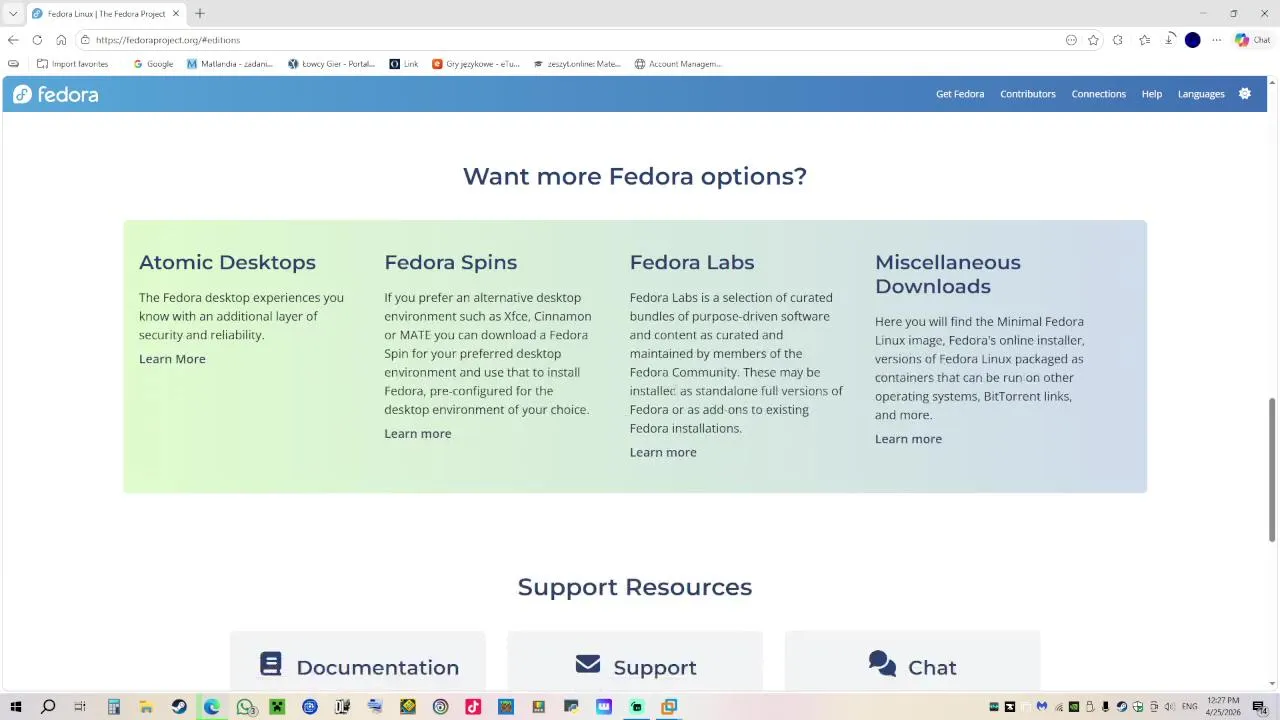The height and width of the screenshot is (720, 1280).
Task: Open Copilot Chat button
Action: (x=1252, y=40)
